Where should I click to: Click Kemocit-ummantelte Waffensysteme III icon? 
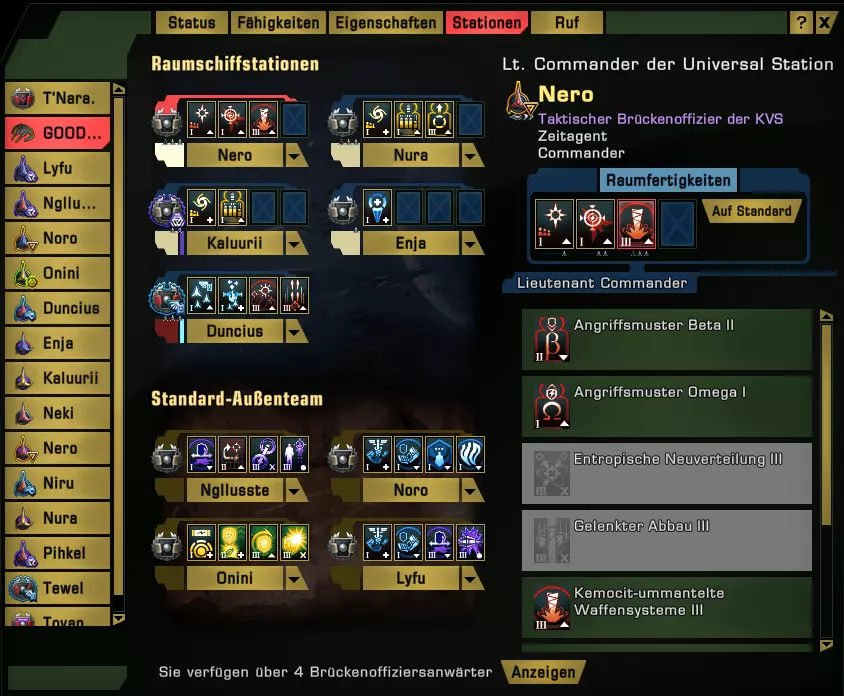point(552,607)
